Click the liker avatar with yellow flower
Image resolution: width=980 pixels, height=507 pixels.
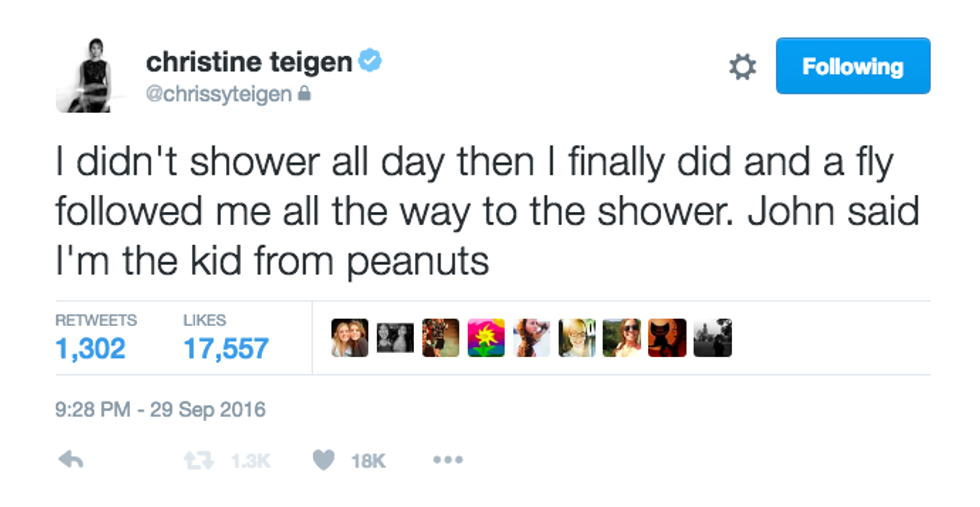pos(486,338)
